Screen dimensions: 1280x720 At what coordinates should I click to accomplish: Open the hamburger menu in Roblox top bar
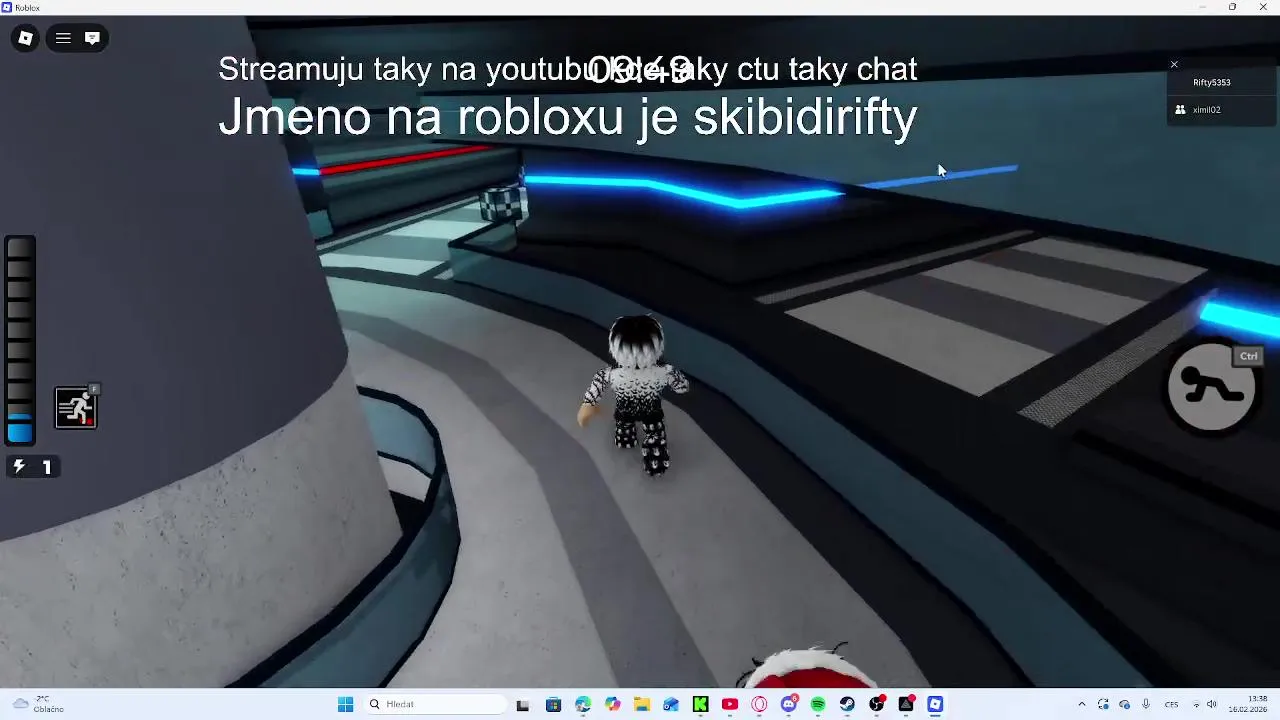[x=63, y=38]
